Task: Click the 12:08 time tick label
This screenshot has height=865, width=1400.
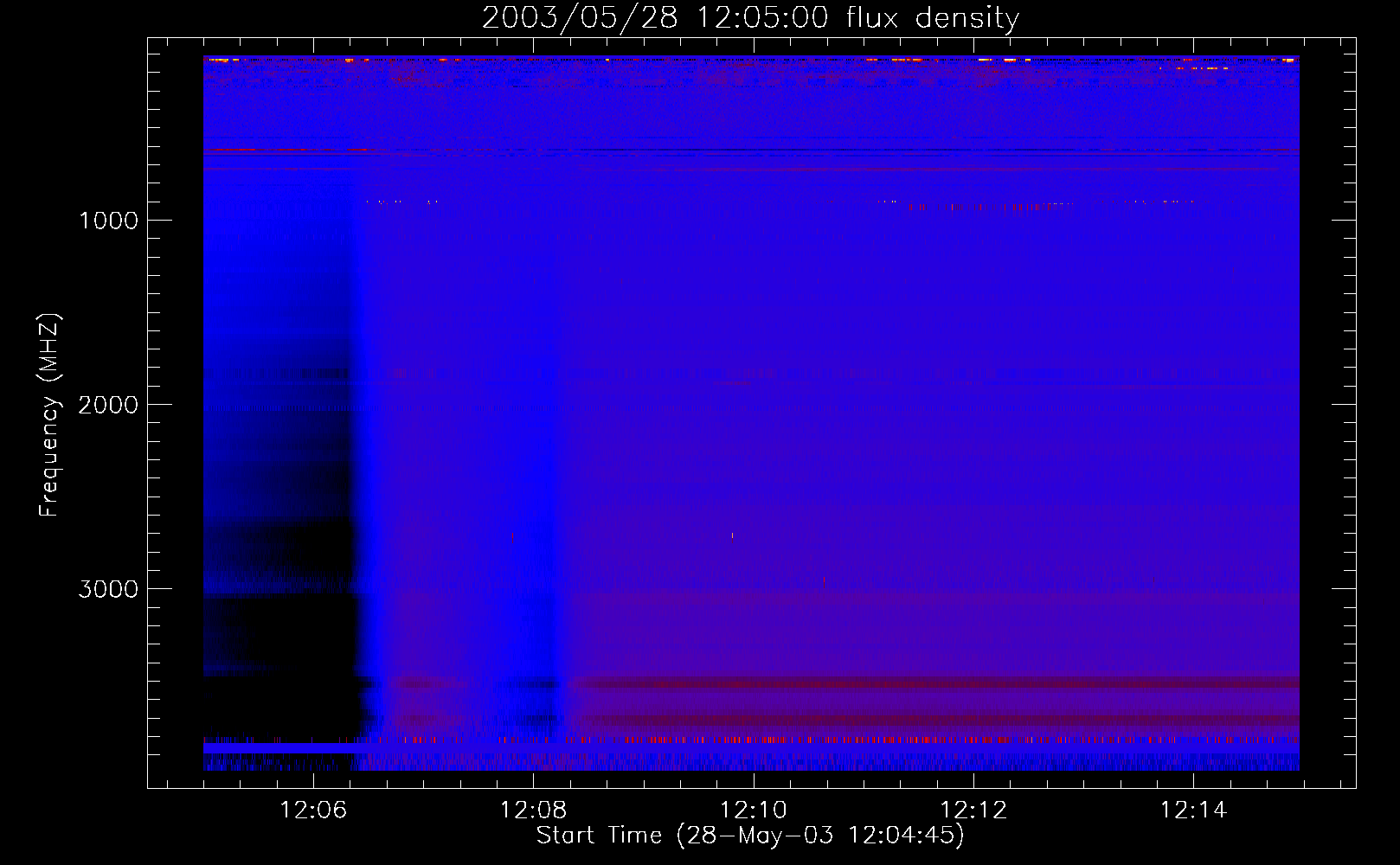Action: pos(534,810)
